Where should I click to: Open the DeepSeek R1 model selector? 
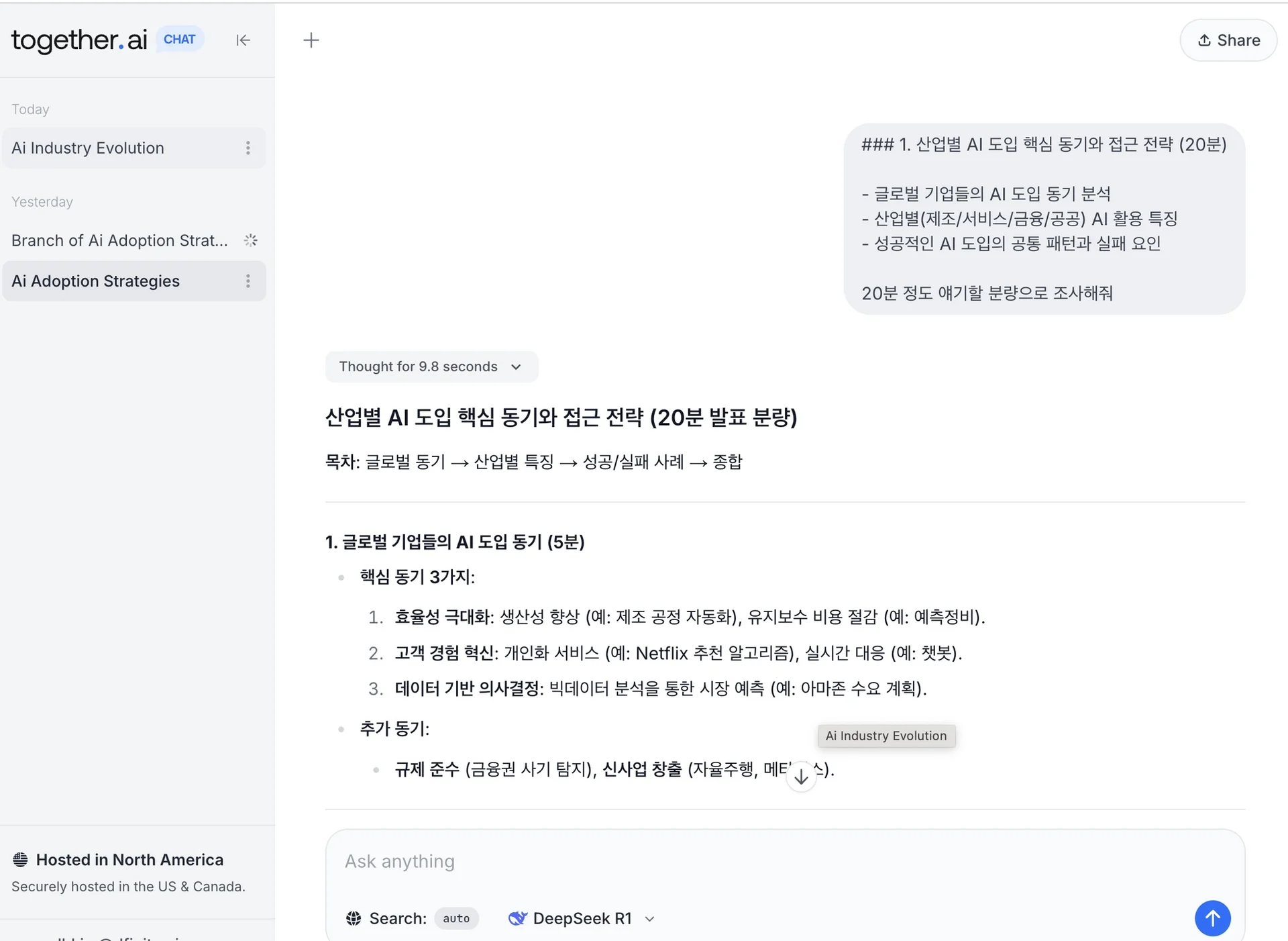pos(581,918)
